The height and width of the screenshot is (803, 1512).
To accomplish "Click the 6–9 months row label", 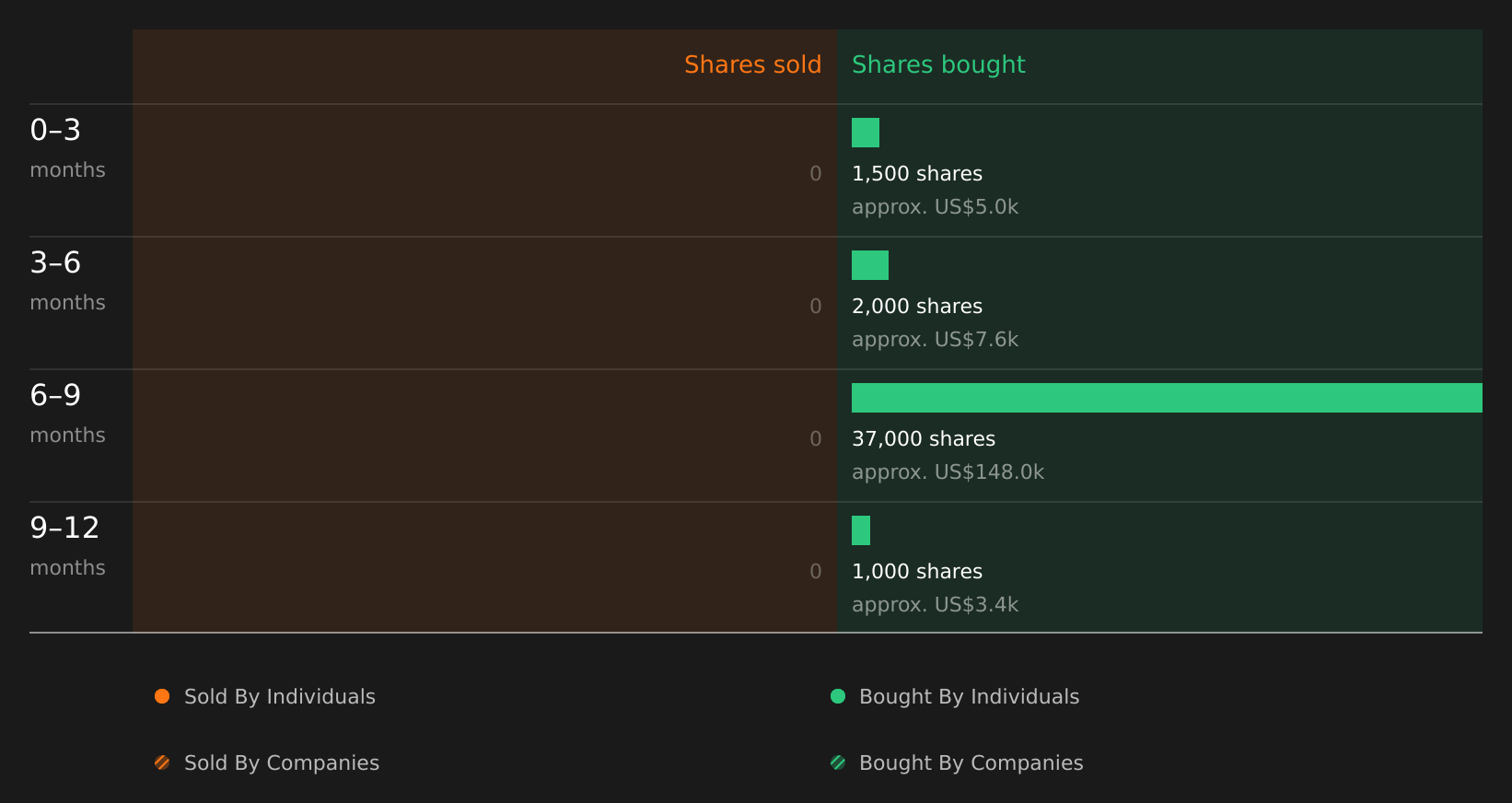I will (x=67, y=413).
